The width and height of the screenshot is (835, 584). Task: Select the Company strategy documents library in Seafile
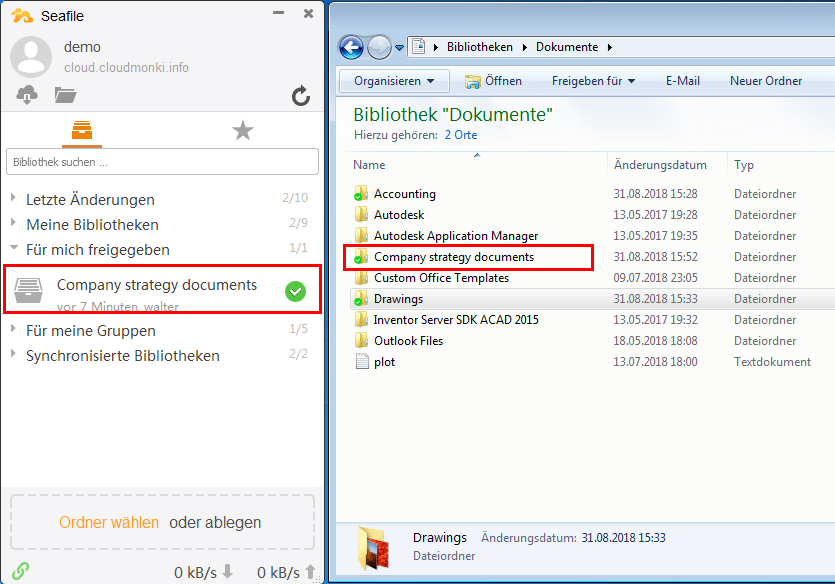[162, 289]
